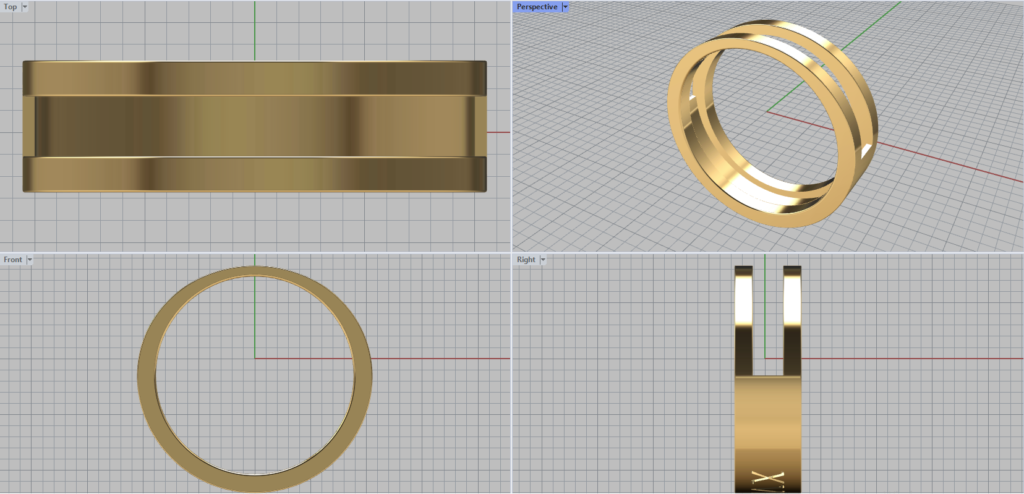Open the Top viewport dropdown arrow

[x=25, y=6]
